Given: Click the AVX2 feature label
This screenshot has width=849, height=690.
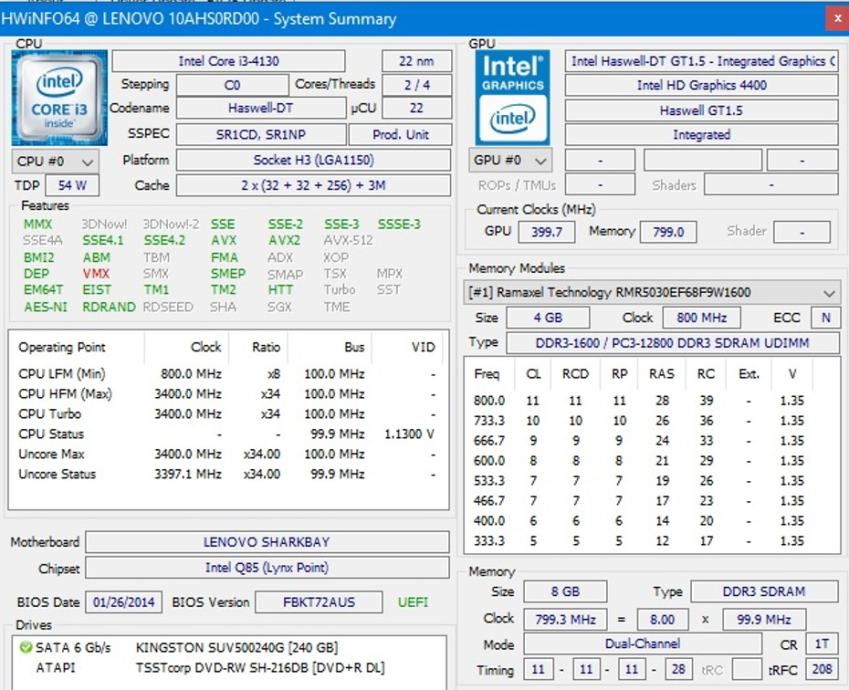Looking at the screenshot, I should point(284,241).
